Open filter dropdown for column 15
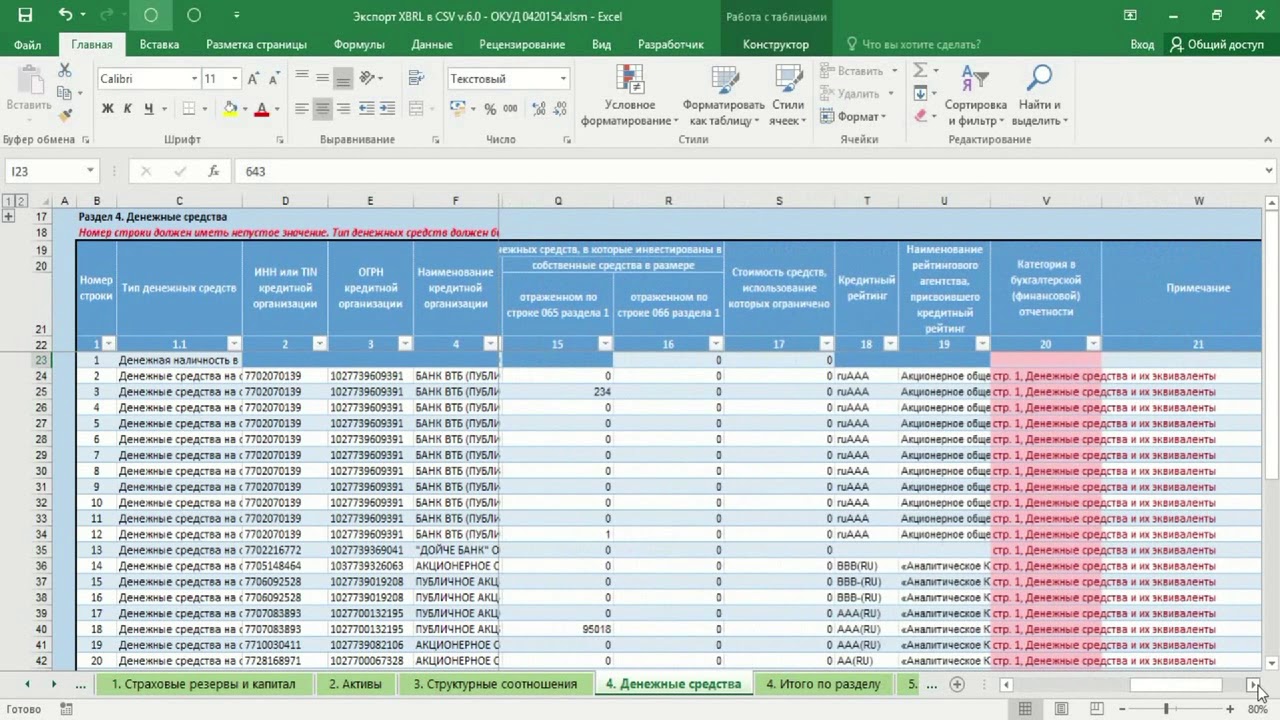 [604, 344]
